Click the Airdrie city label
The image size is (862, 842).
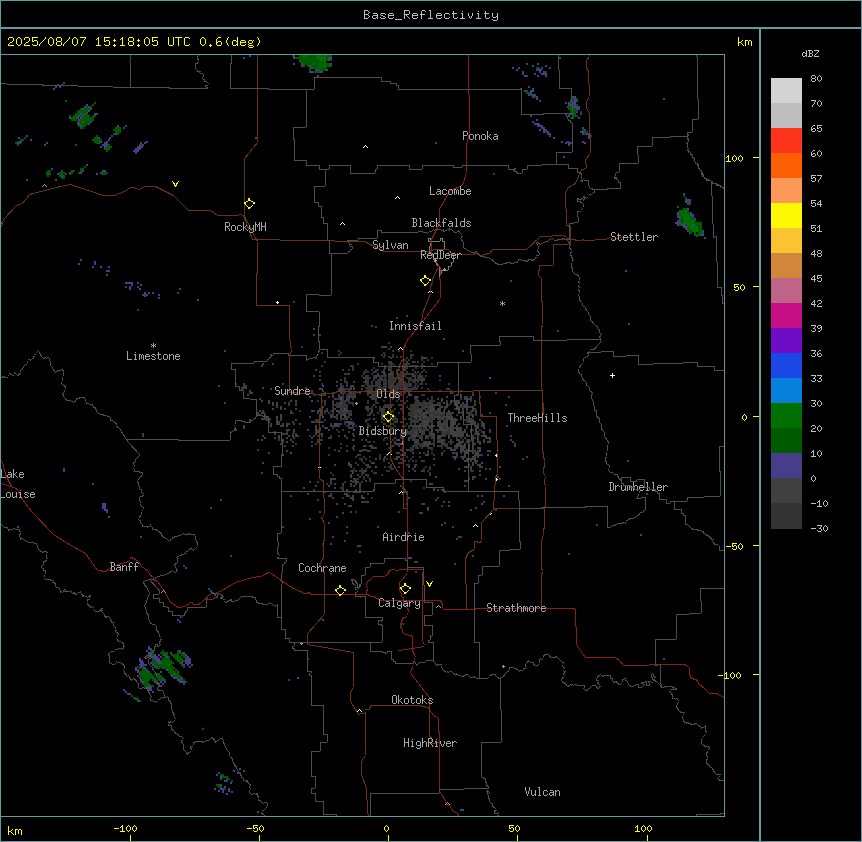coord(403,537)
